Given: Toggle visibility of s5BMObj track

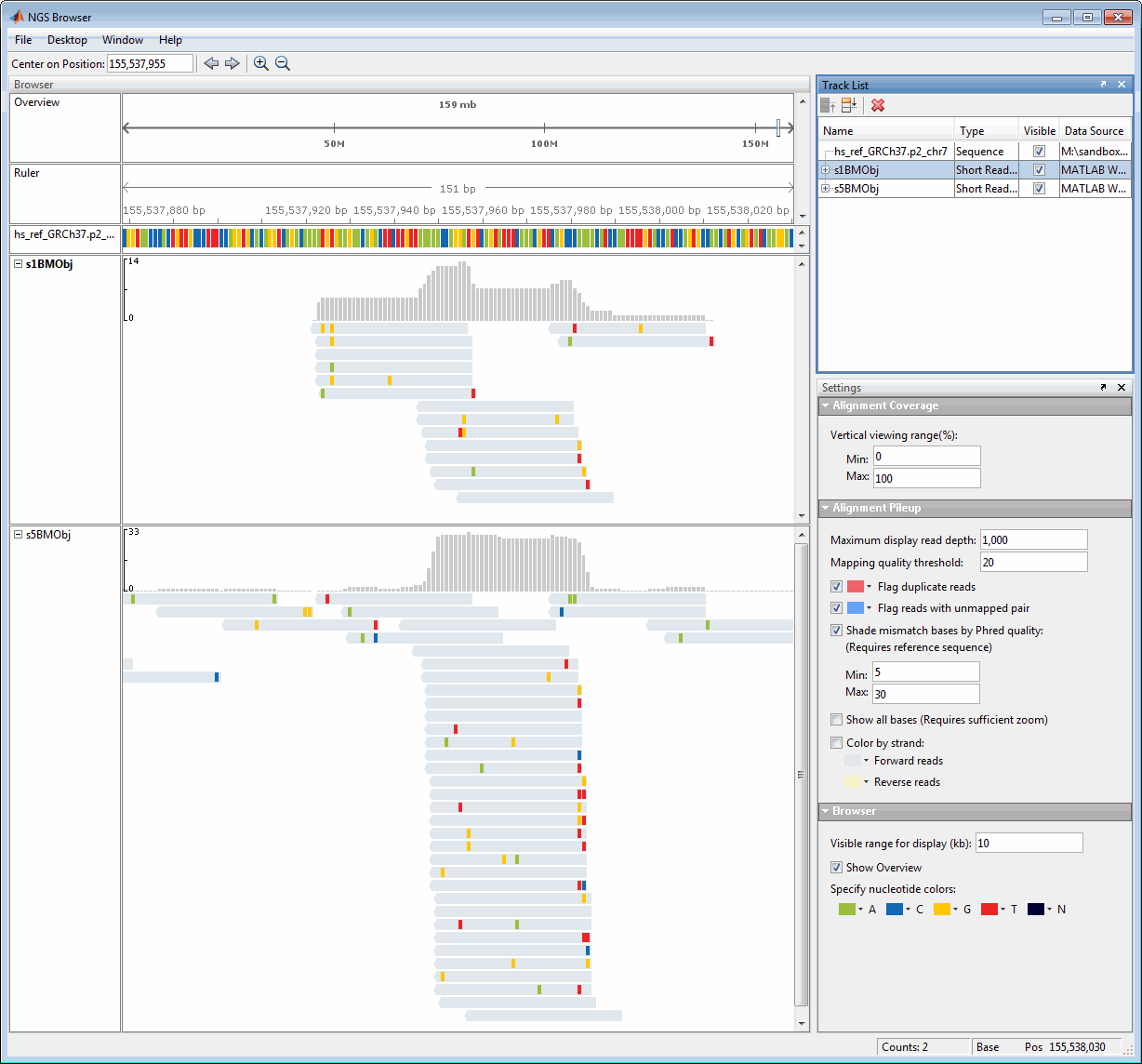Looking at the screenshot, I should coord(1039,188).
